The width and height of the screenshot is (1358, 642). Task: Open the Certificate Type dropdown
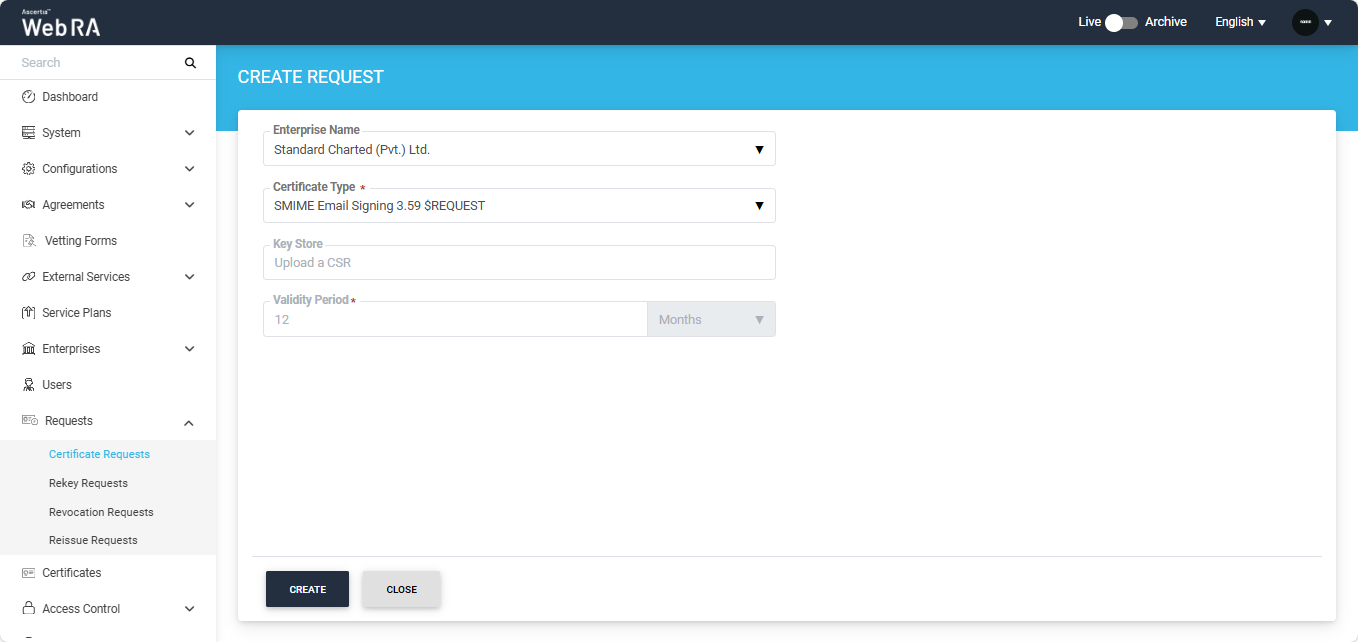click(519, 206)
